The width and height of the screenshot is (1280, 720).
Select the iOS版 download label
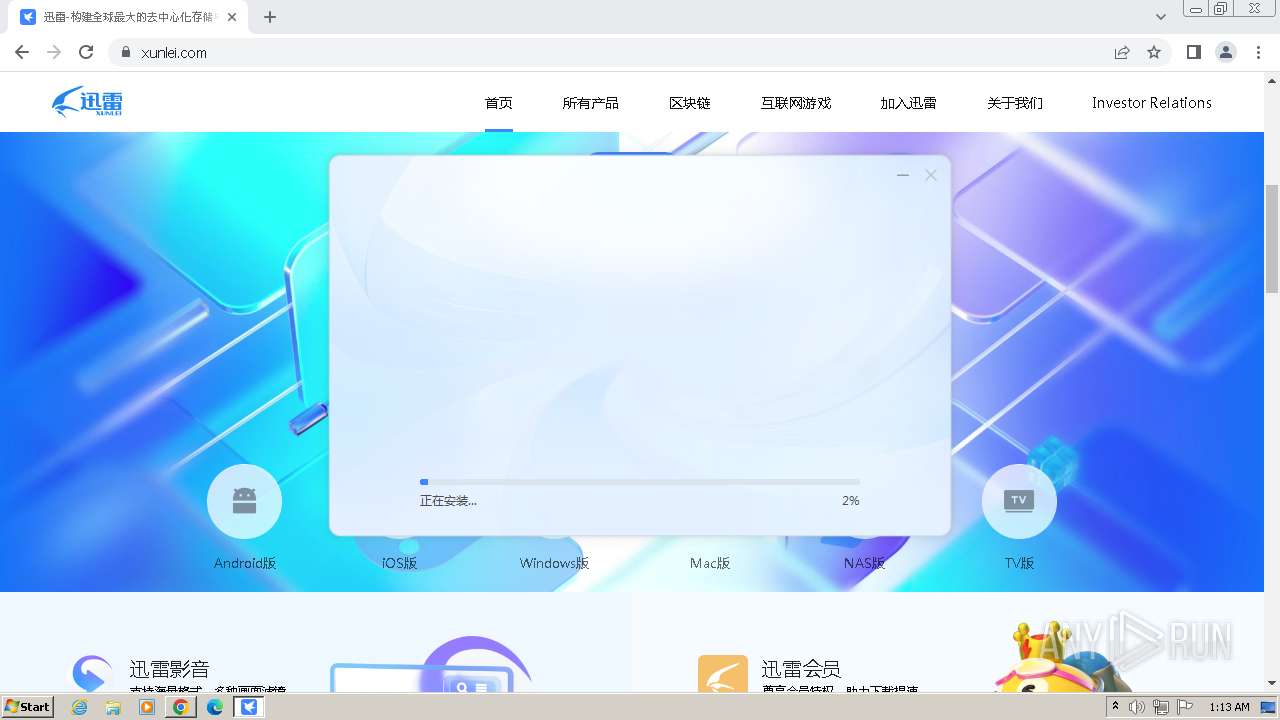tap(399, 563)
